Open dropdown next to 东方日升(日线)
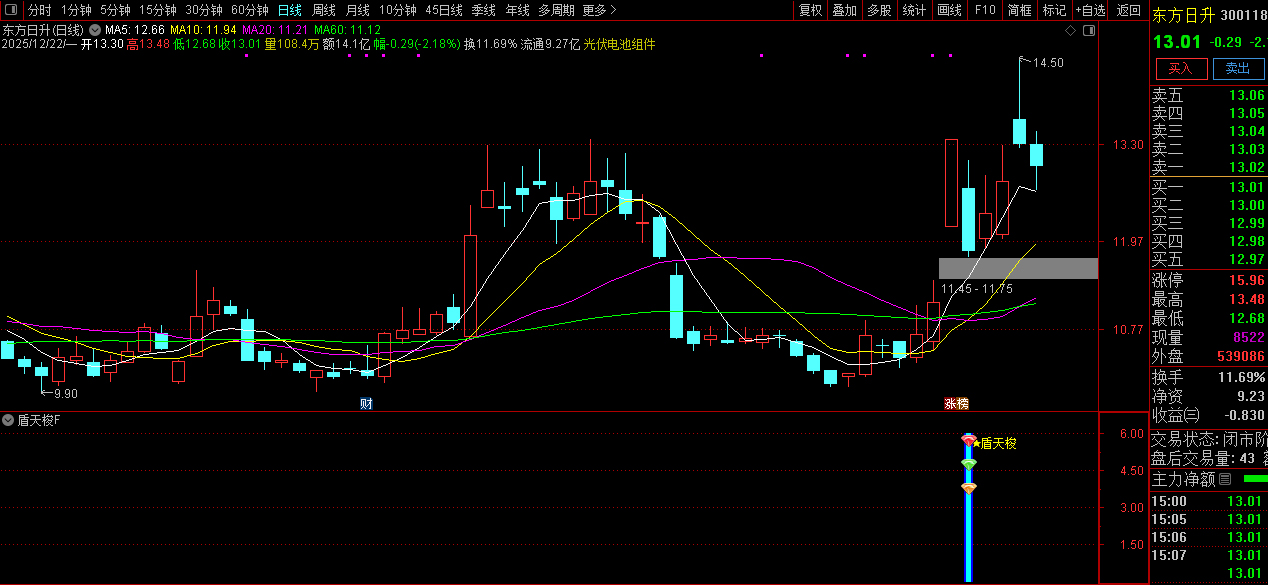Image resolution: width=1268 pixels, height=585 pixels. pos(95,30)
